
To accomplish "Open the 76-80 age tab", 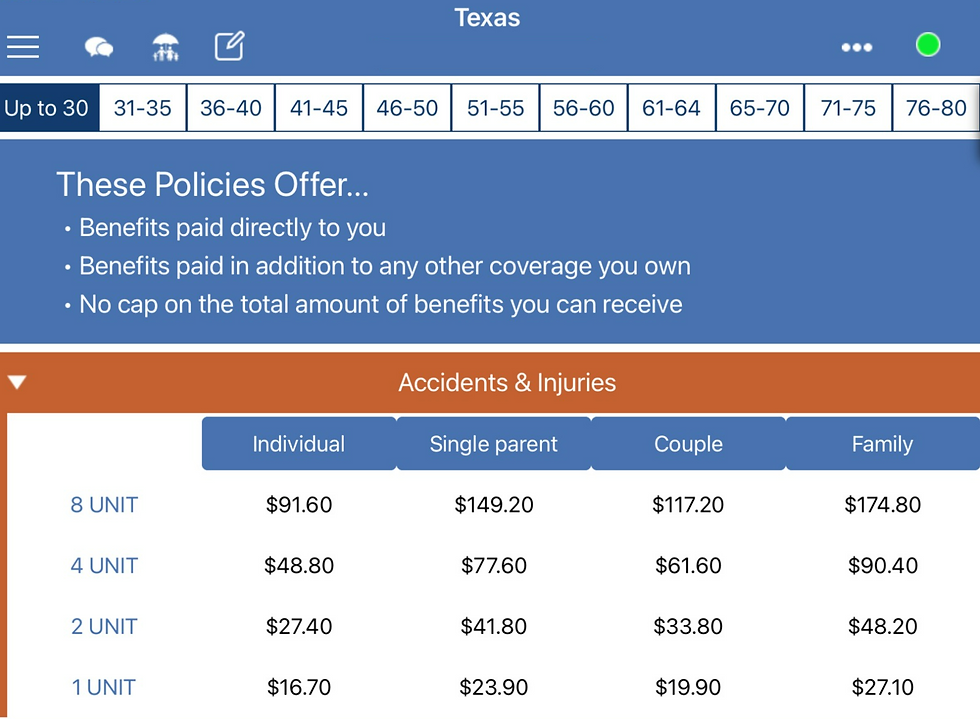I will (936, 108).
